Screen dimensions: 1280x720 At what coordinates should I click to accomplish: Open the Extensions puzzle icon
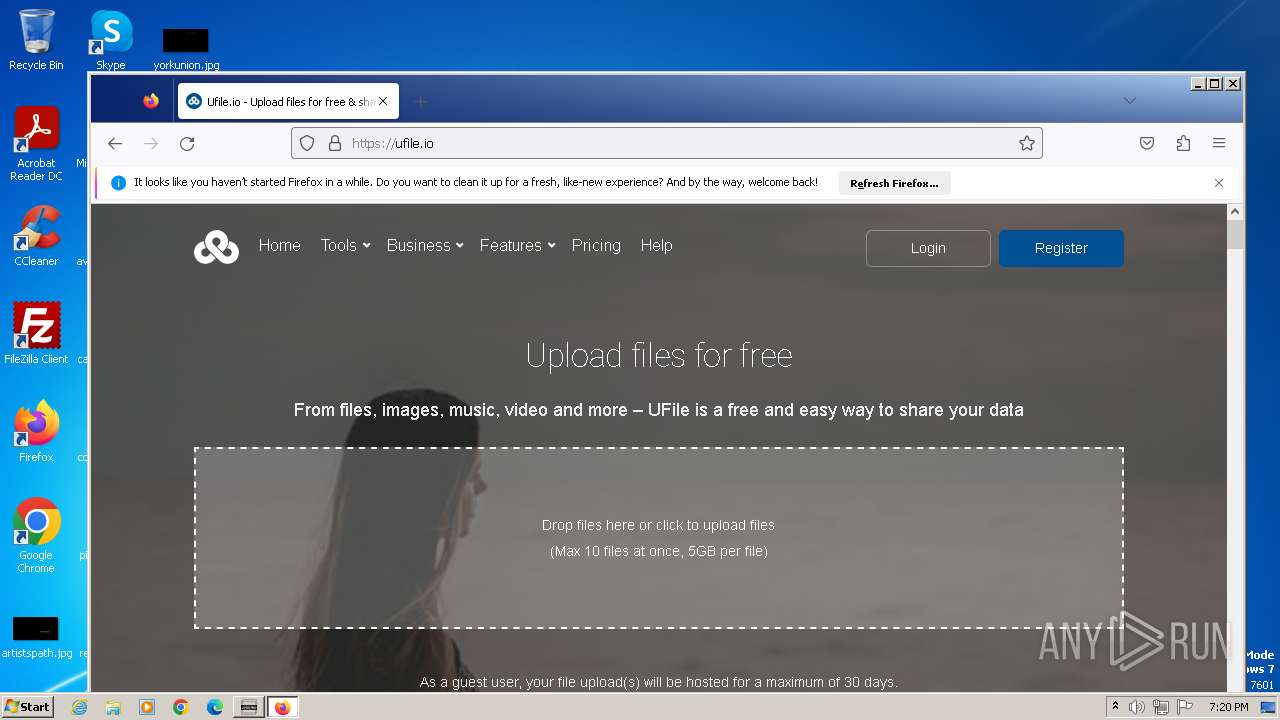tap(1183, 143)
